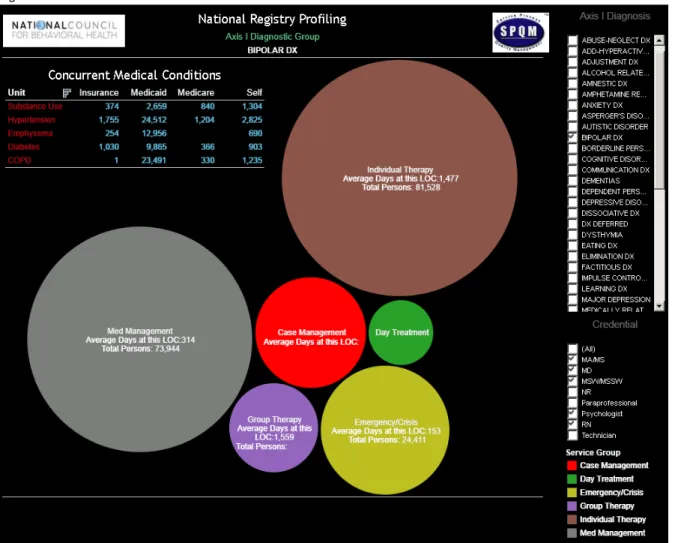This screenshot has width=675, height=543.
Task: Click the Credential filter title
Action: (x=615, y=324)
